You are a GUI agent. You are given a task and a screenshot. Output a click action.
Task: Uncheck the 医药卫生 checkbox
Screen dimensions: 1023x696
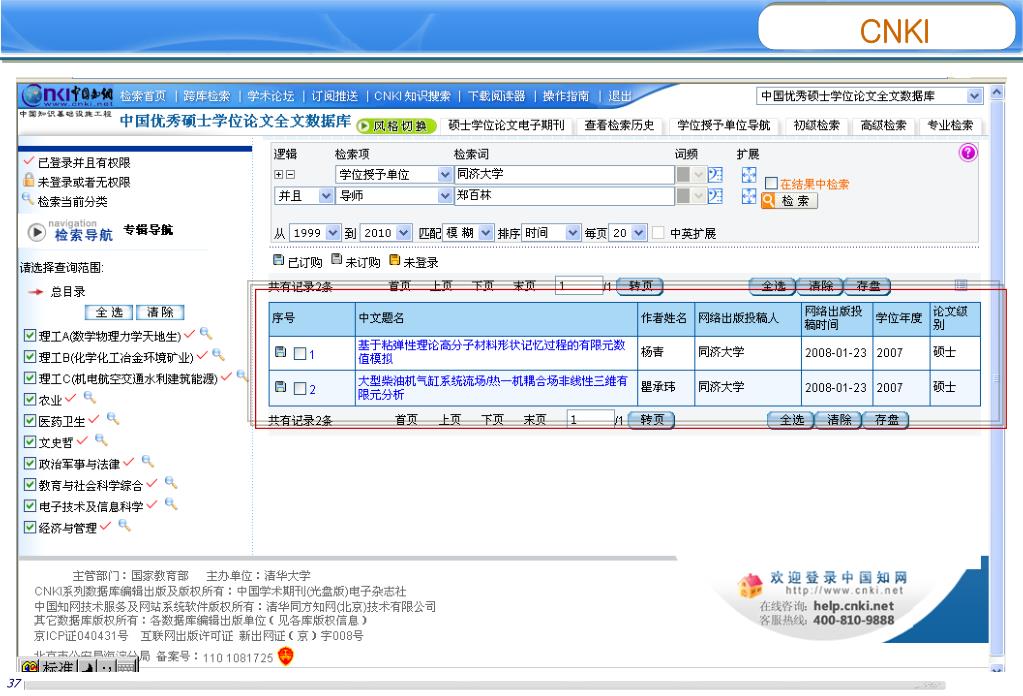(x=29, y=420)
